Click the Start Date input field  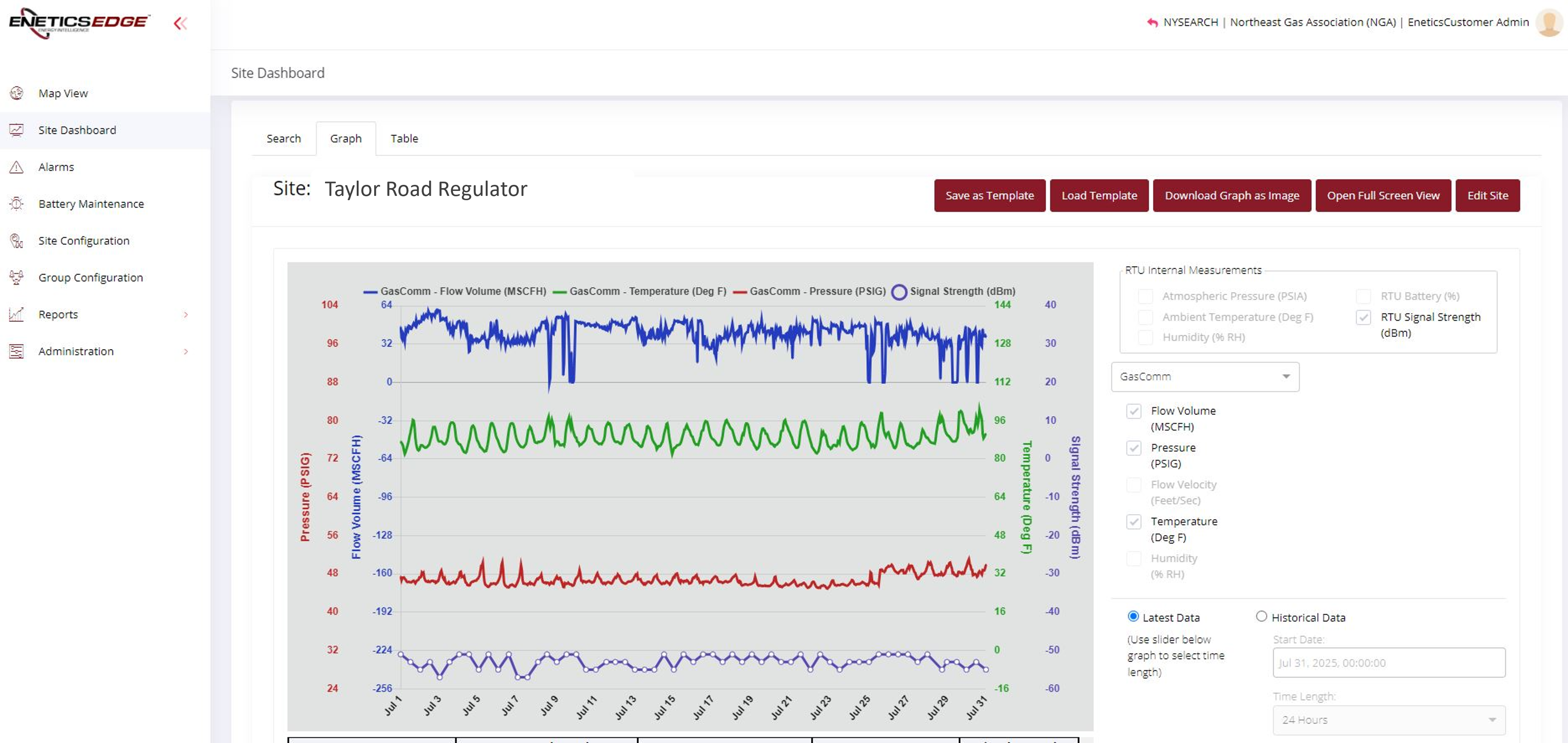pos(1388,663)
